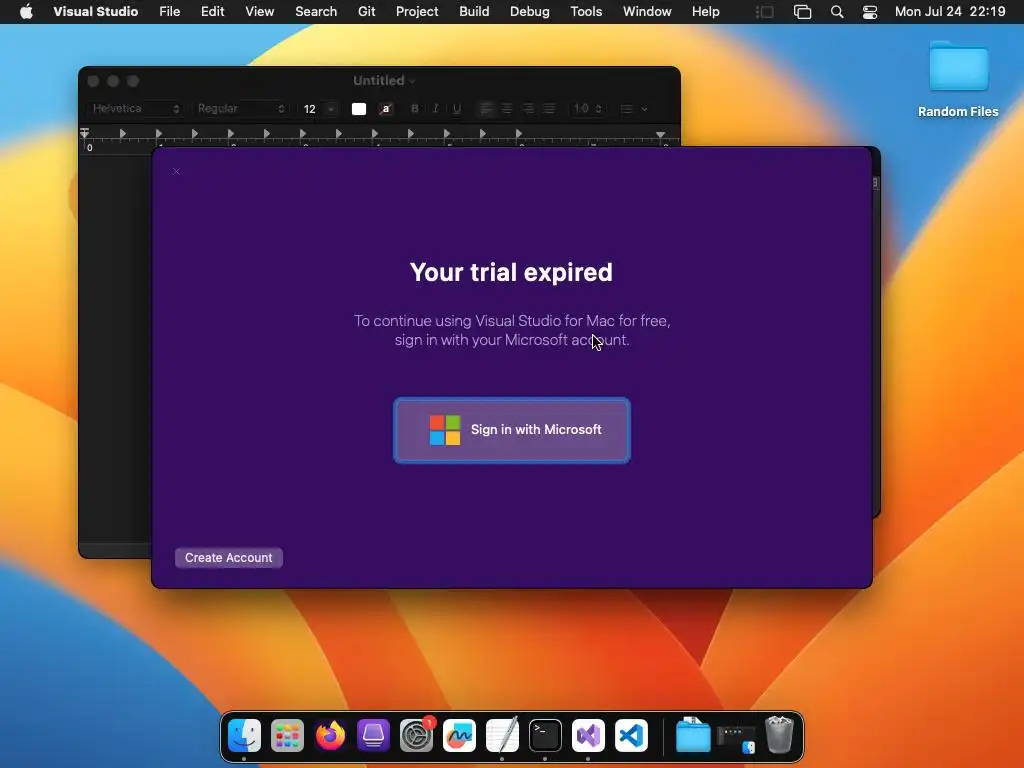The image size is (1024, 768).
Task: Open TextEdit from the Dock
Action: pos(502,735)
